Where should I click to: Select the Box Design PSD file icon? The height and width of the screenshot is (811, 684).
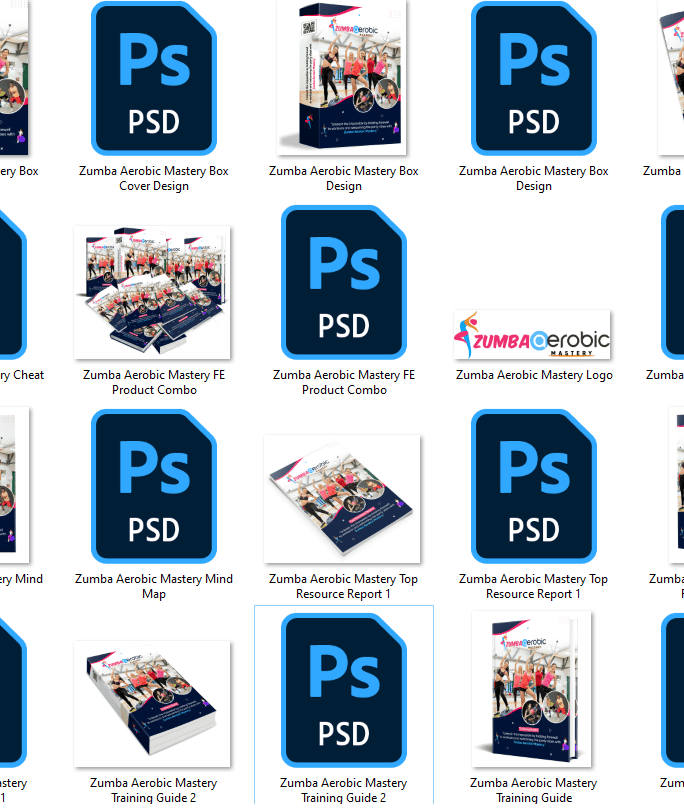[x=533, y=78]
